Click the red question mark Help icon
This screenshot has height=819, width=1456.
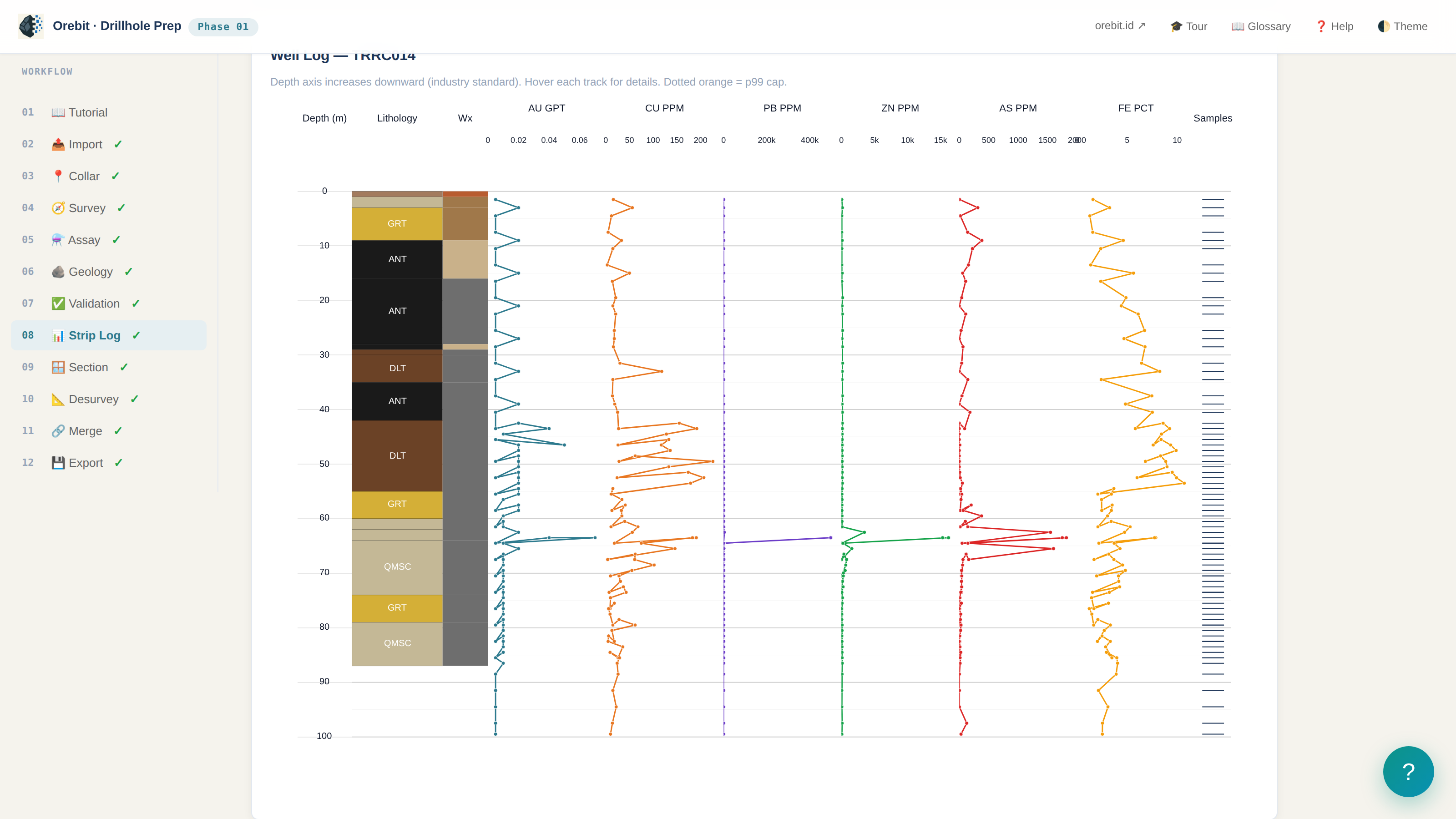[x=1321, y=26]
